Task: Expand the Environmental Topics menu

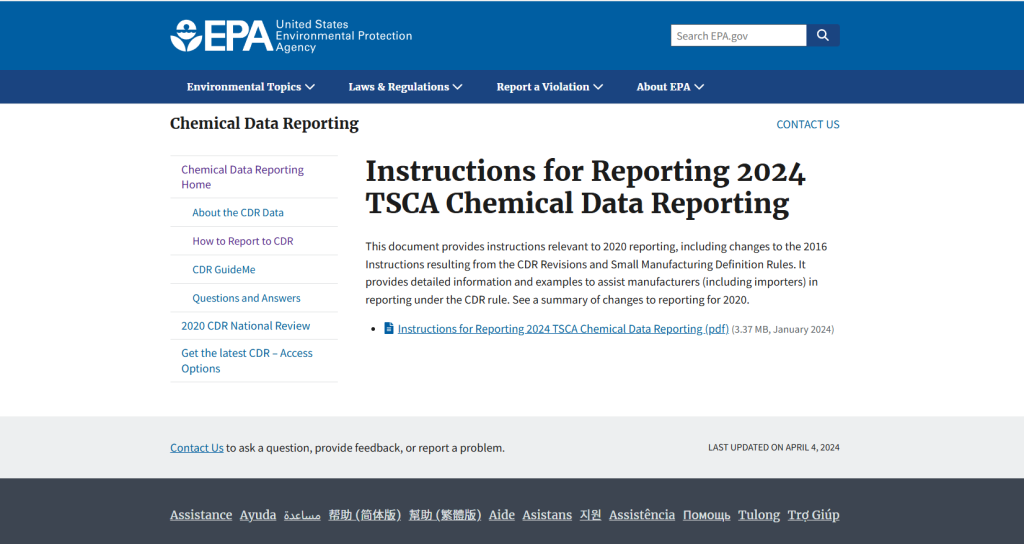Action: pos(250,87)
